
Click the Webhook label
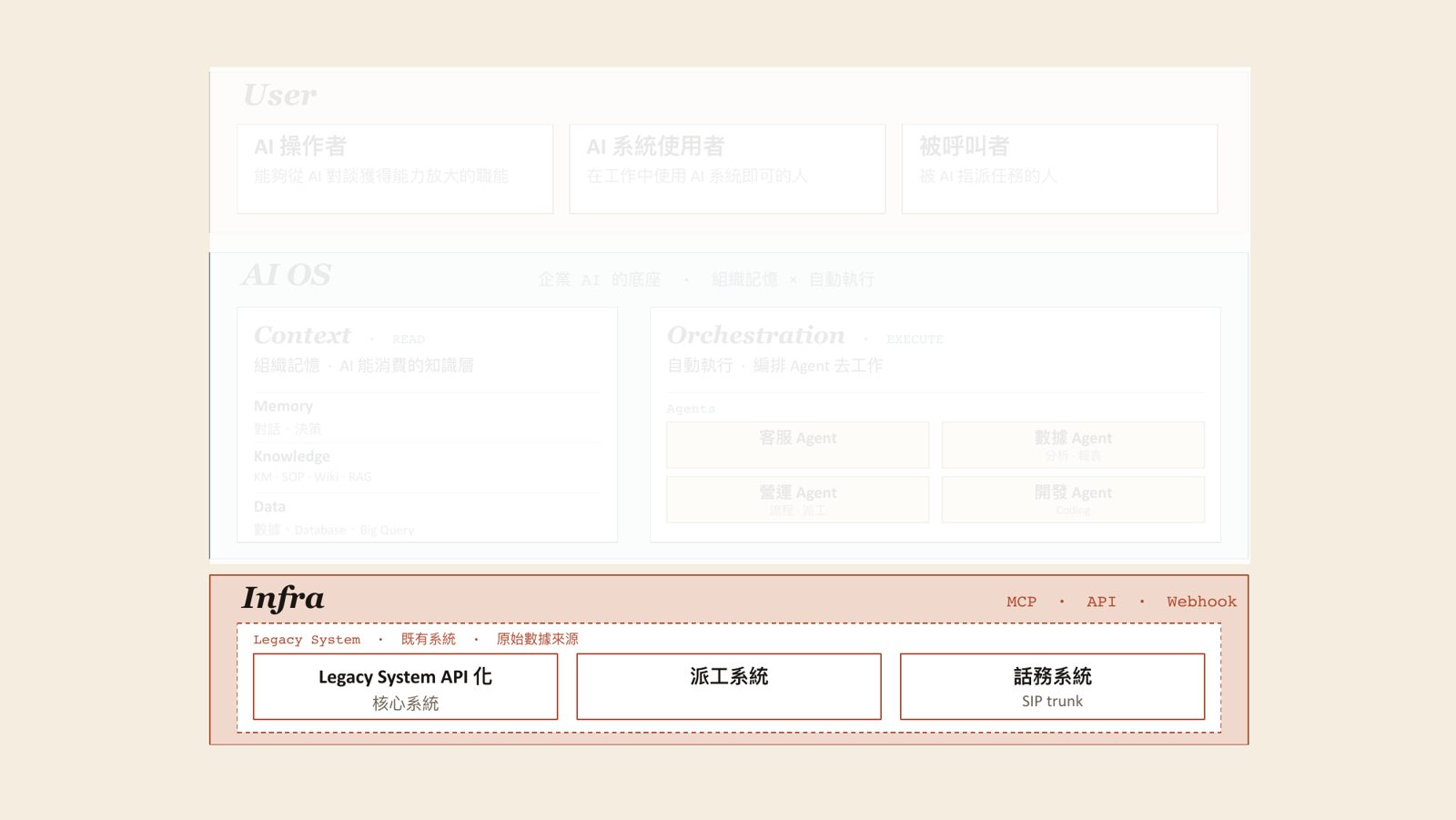[1201, 602]
